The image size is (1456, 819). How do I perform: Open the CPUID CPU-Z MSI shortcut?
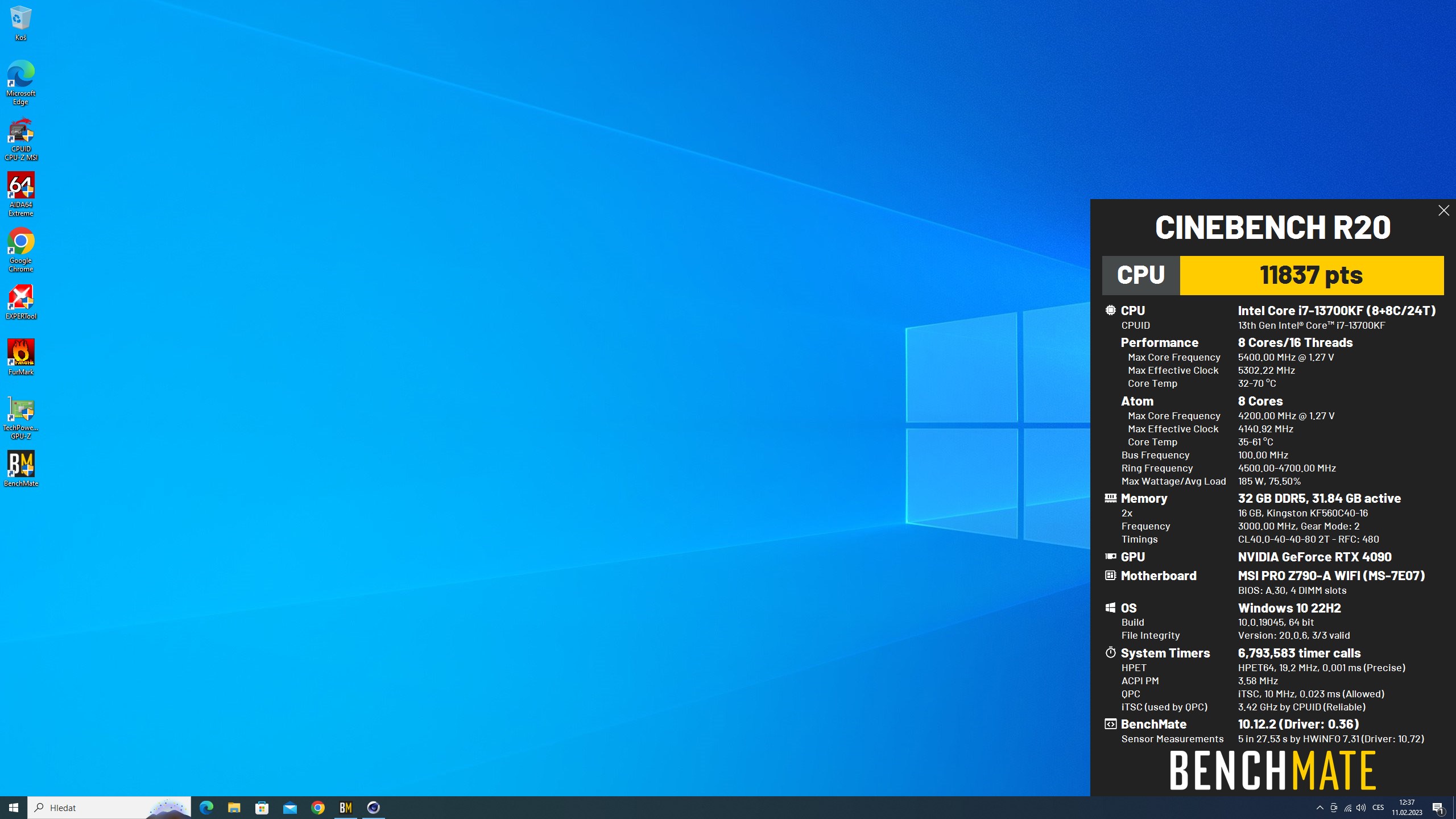point(20,139)
